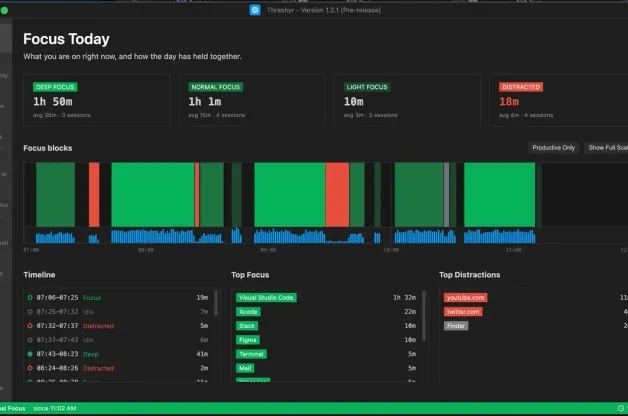Viewport: 628px width, 416px height.
Task: Select youtube.com in Top Distractions
Action: coord(465,297)
